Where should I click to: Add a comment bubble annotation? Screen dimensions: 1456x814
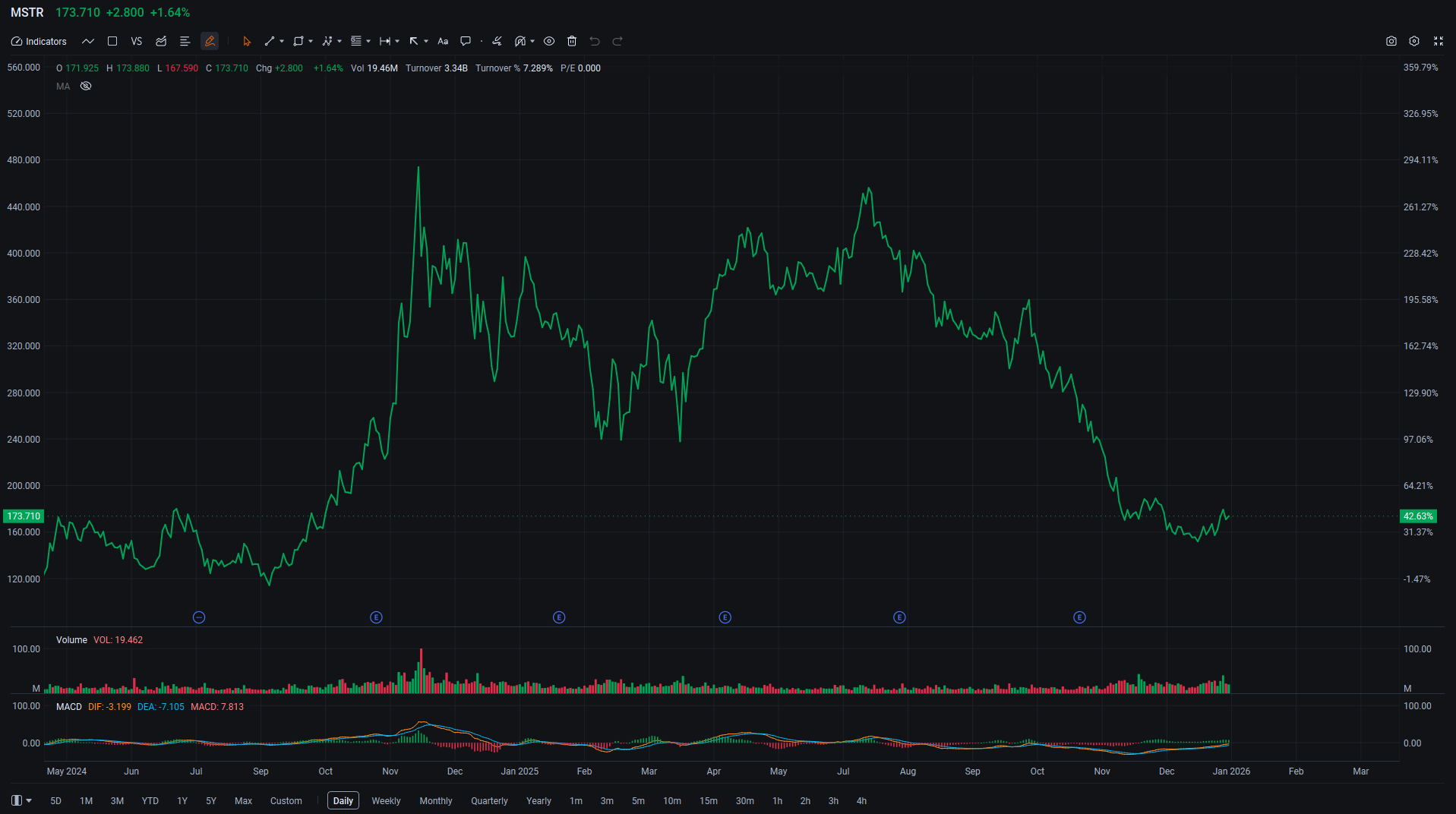coord(466,42)
